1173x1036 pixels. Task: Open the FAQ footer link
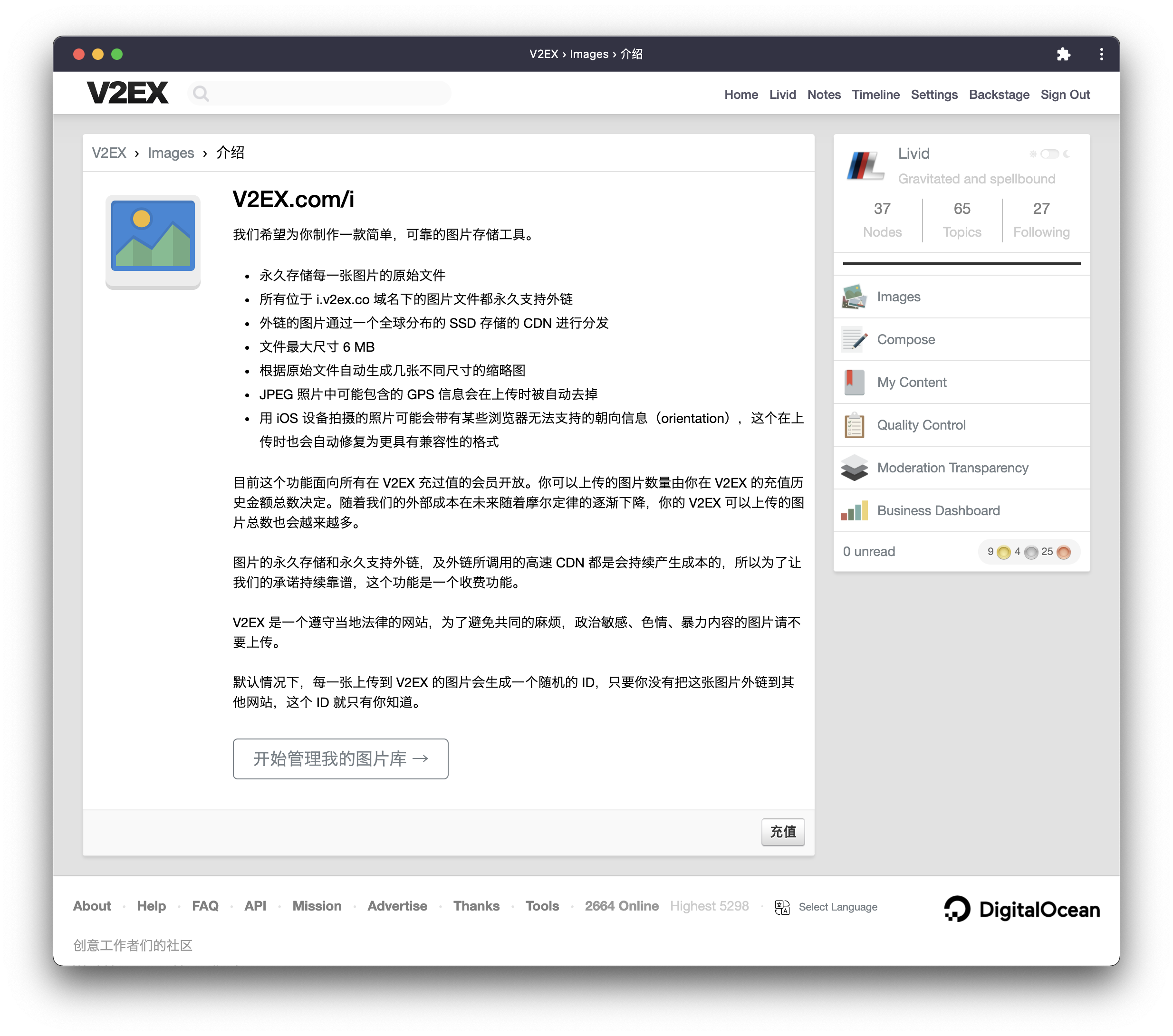pos(205,906)
